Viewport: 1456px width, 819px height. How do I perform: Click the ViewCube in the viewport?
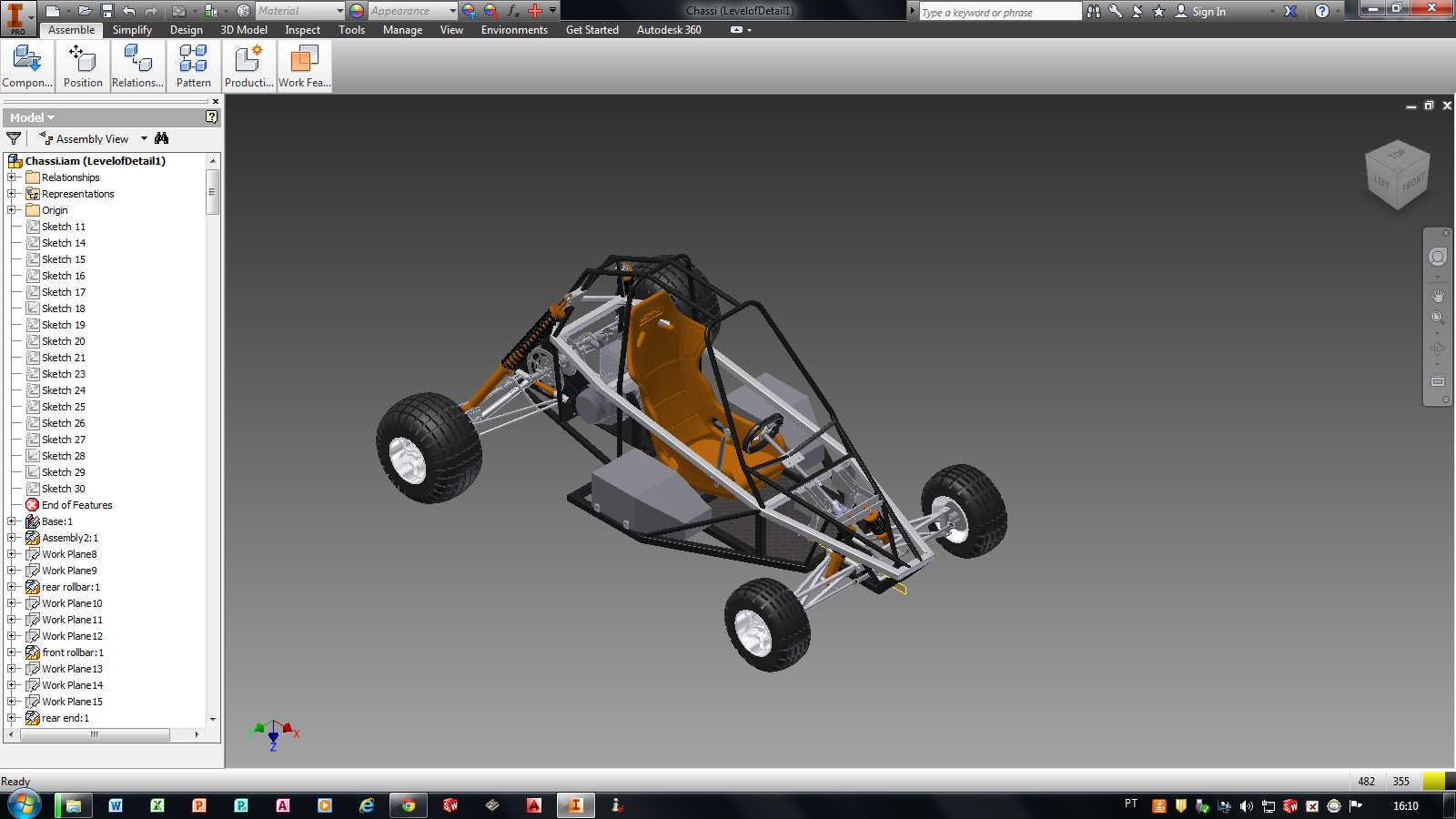click(1398, 174)
